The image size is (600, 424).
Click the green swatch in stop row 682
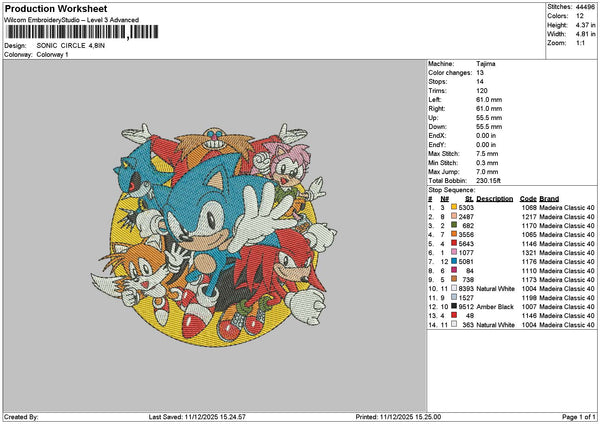click(454, 225)
